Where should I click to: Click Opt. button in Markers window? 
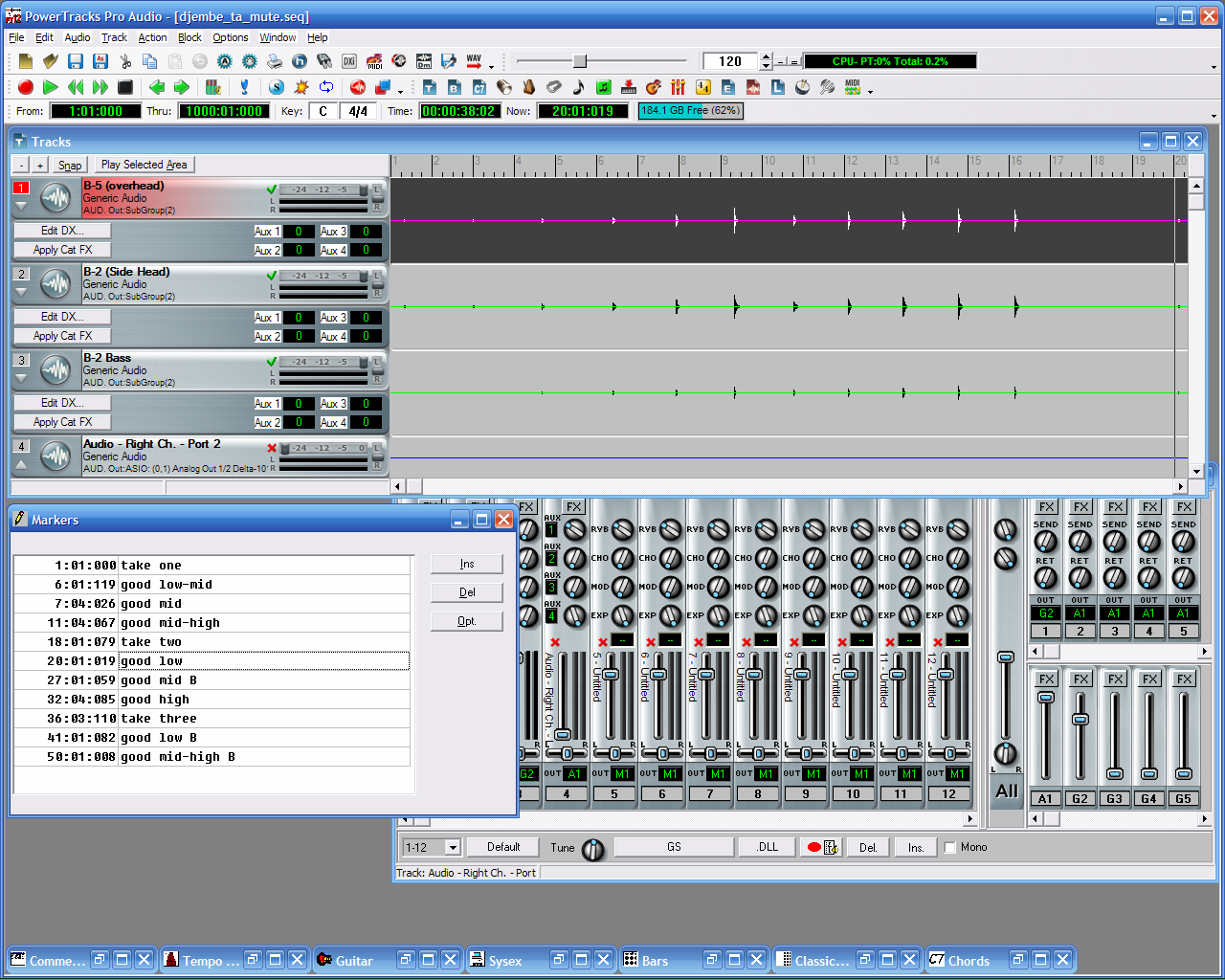click(x=467, y=621)
